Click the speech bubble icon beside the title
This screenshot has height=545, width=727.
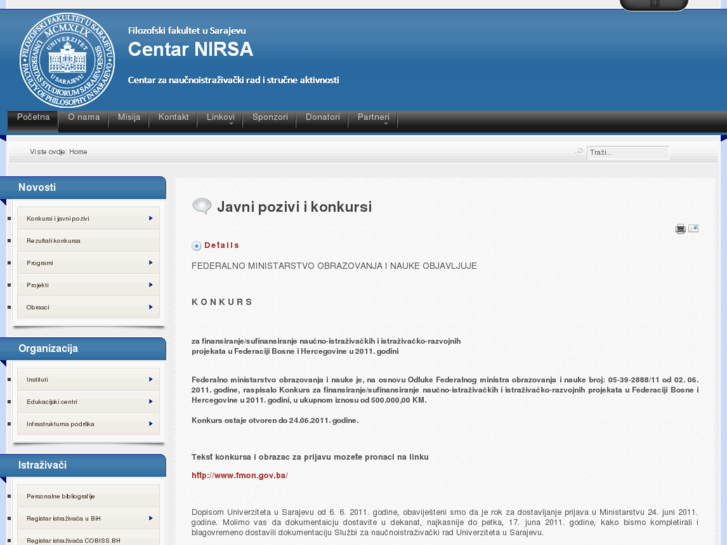click(201, 207)
